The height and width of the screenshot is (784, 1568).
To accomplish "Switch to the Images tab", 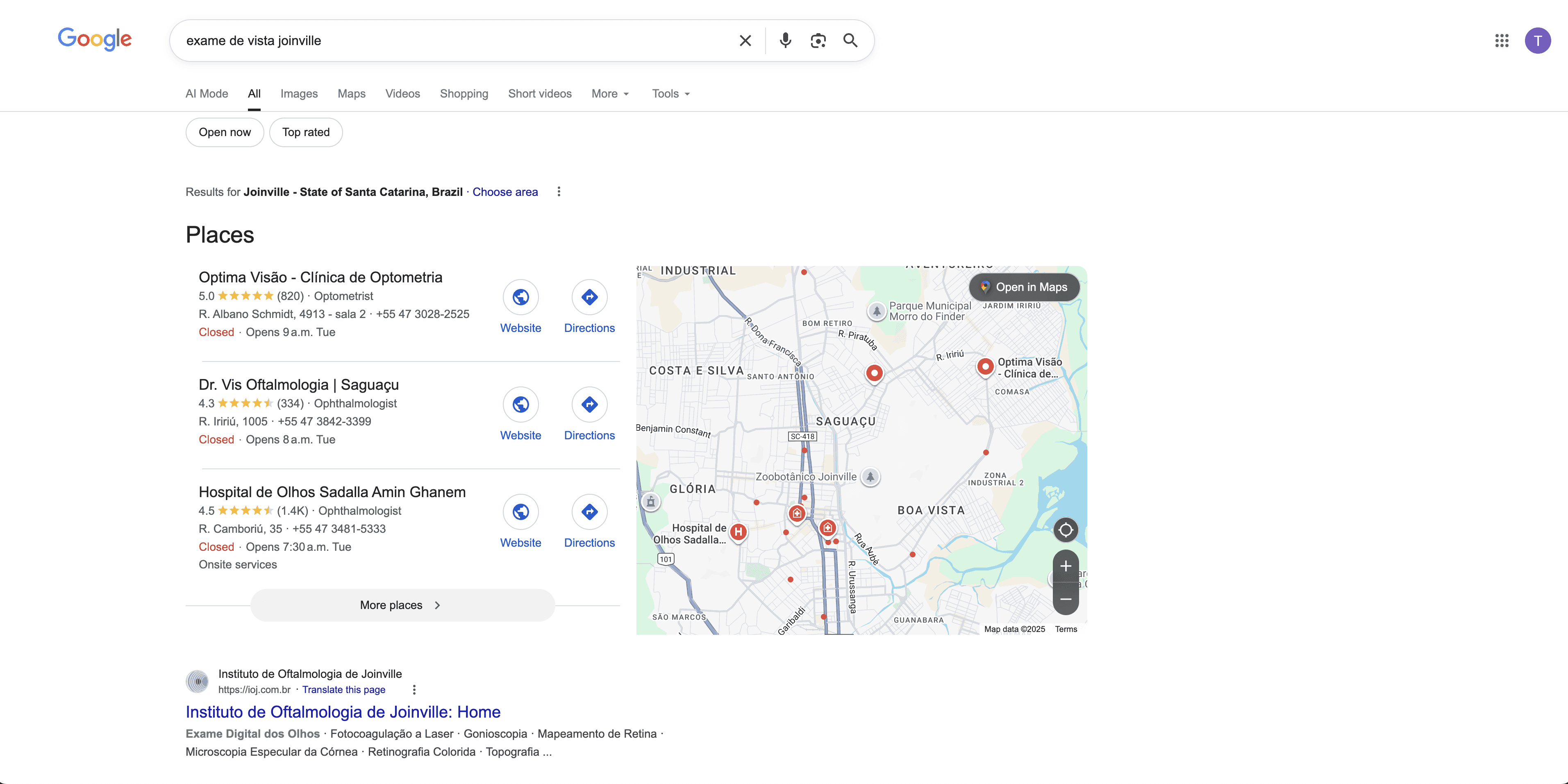I will [299, 94].
